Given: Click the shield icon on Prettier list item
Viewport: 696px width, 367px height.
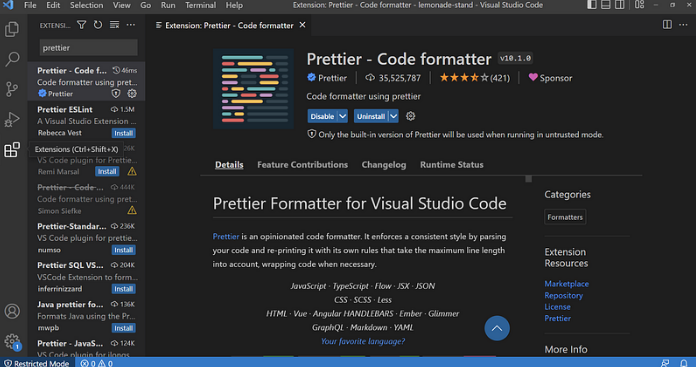Looking at the screenshot, I should [116, 94].
